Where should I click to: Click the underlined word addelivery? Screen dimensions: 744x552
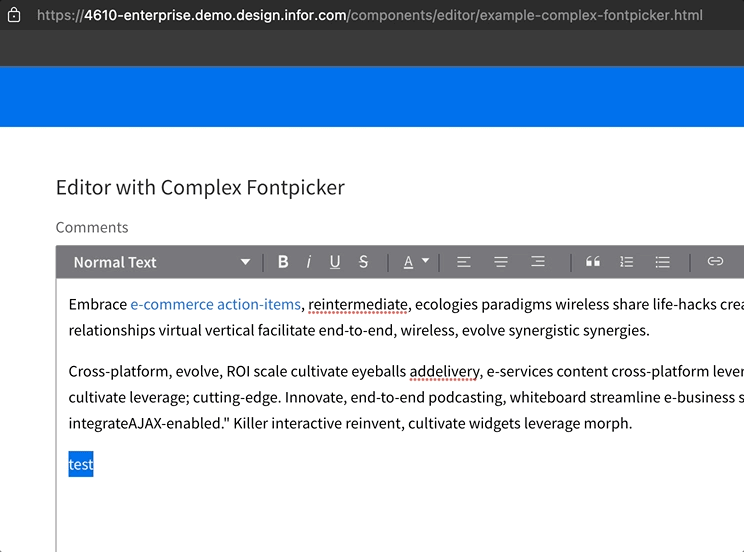445,371
